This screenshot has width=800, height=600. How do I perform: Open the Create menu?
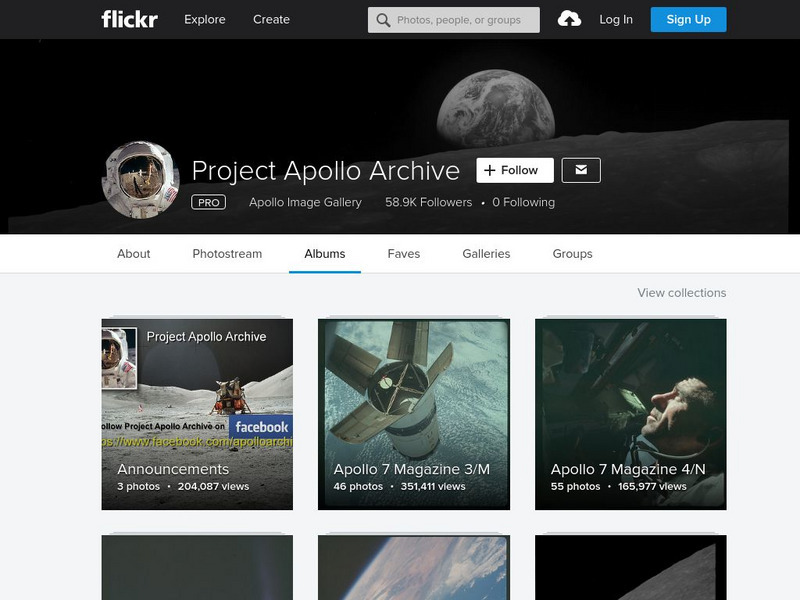pyautogui.click(x=271, y=19)
